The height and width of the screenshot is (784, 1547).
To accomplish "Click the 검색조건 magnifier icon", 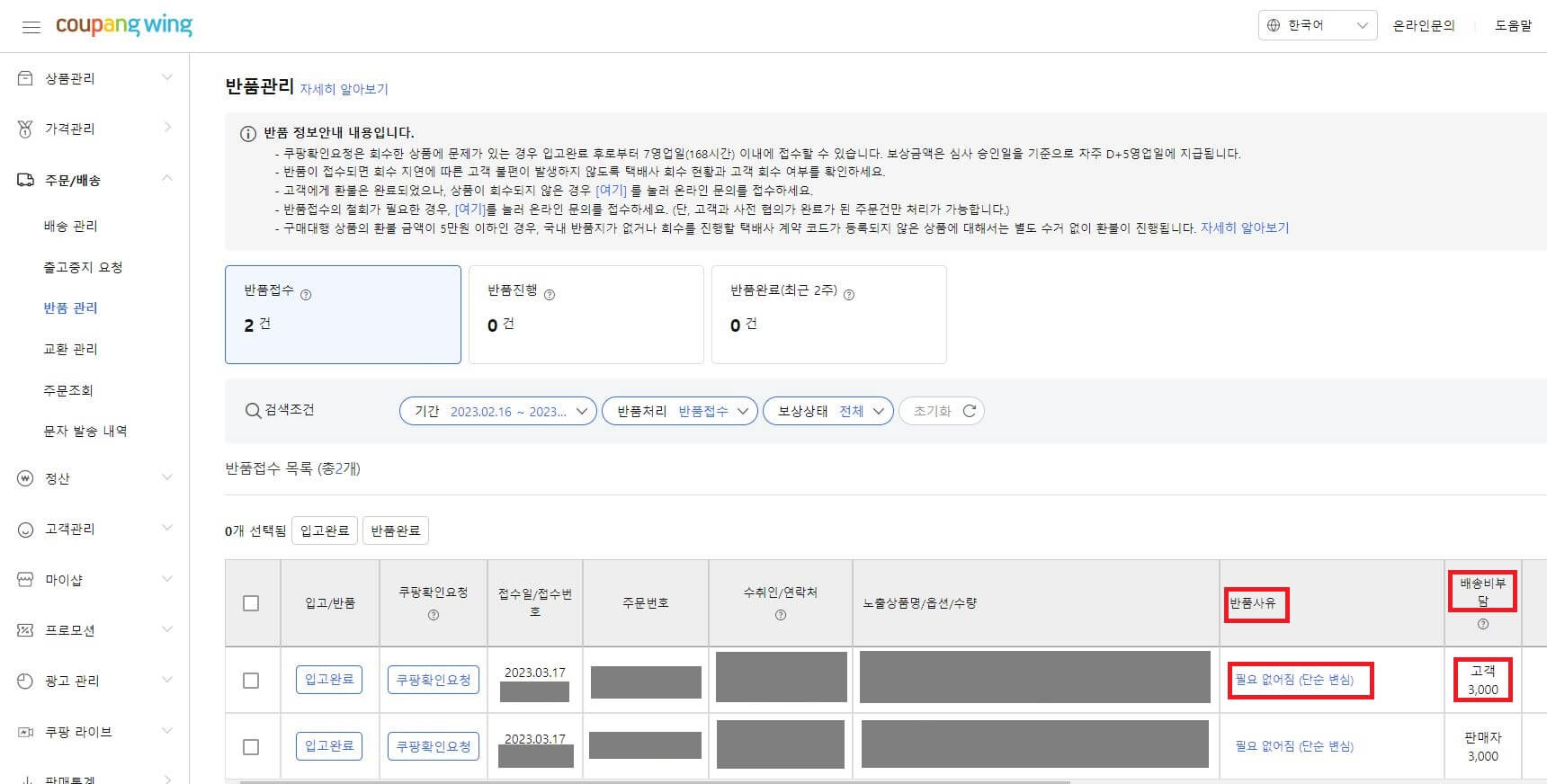I will [253, 411].
